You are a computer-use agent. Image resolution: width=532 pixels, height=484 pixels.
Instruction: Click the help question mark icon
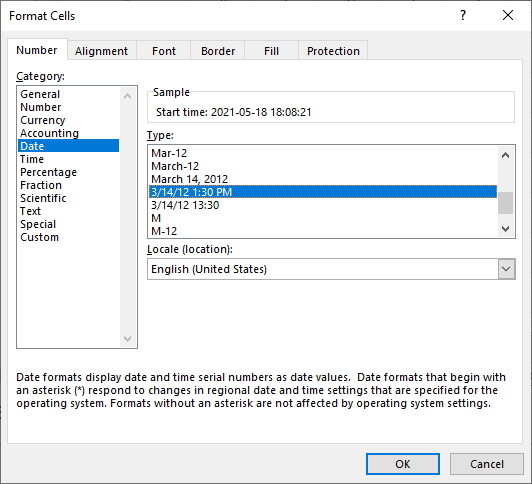[463, 16]
